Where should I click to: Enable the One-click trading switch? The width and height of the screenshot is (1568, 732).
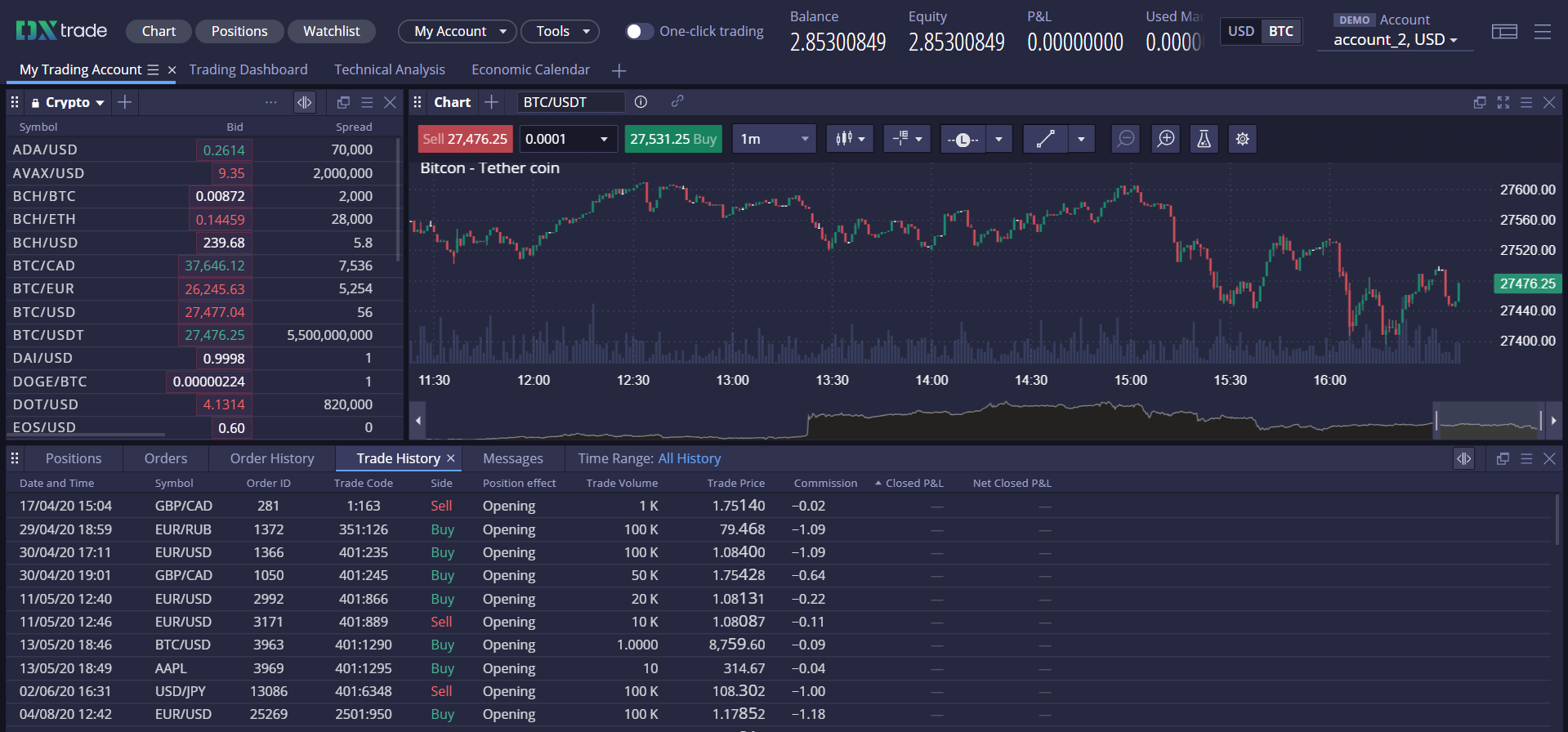click(x=639, y=31)
